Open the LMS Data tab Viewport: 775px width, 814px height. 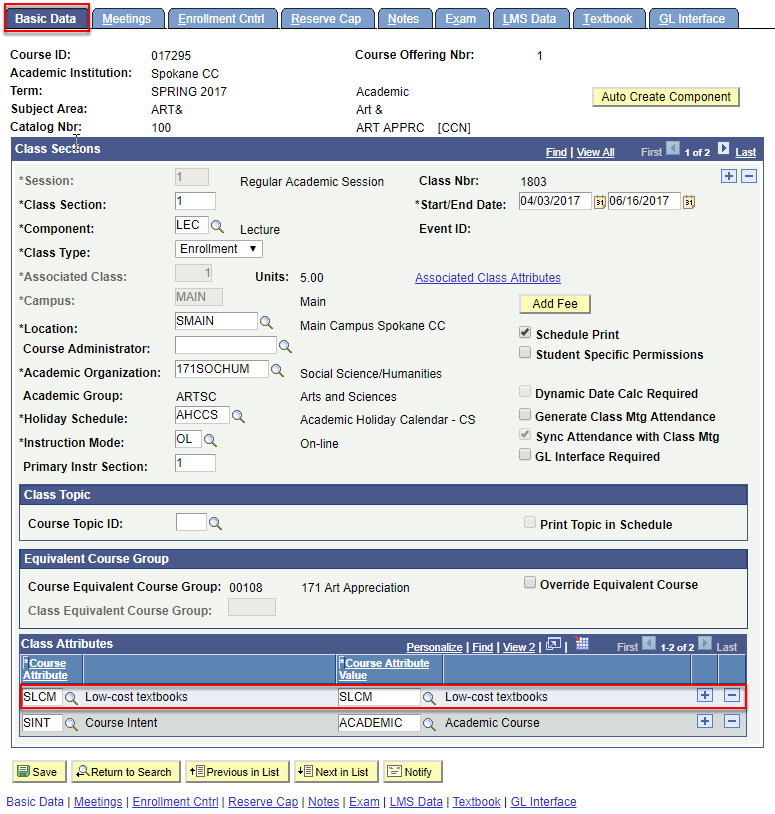pos(530,19)
